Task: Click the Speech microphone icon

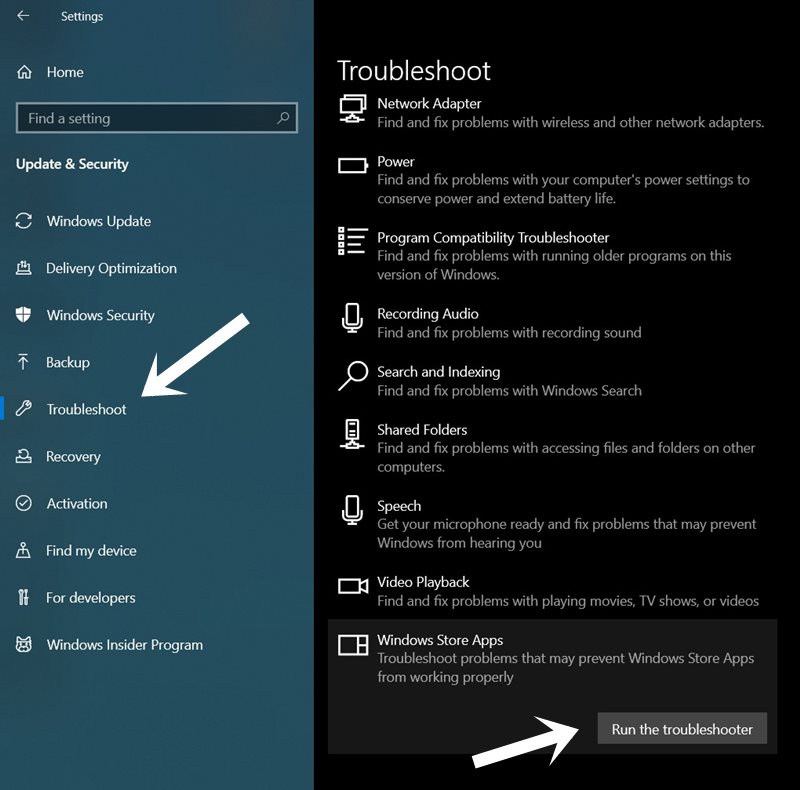Action: pos(352,510)
